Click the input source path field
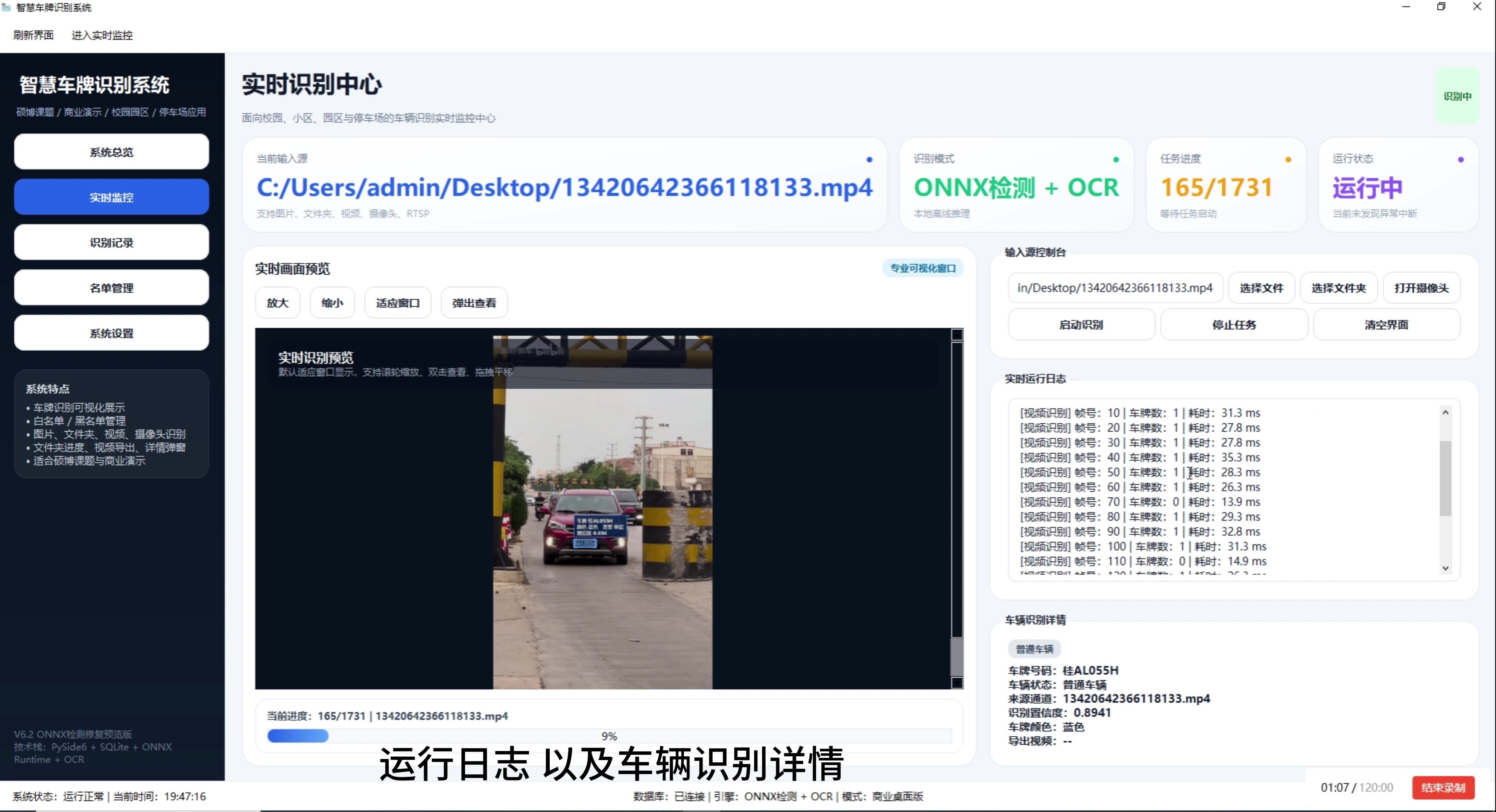 tap(1115, 288)
